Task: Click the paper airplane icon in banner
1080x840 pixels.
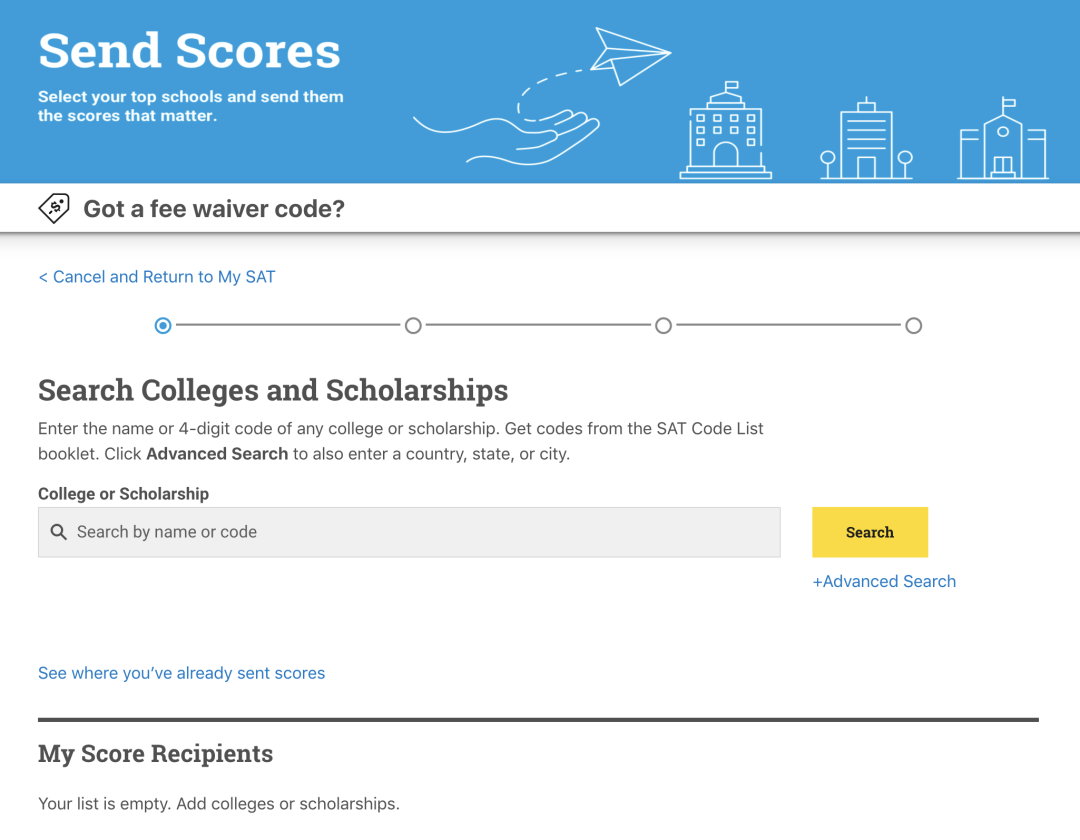Action: (x=628, y=55)
